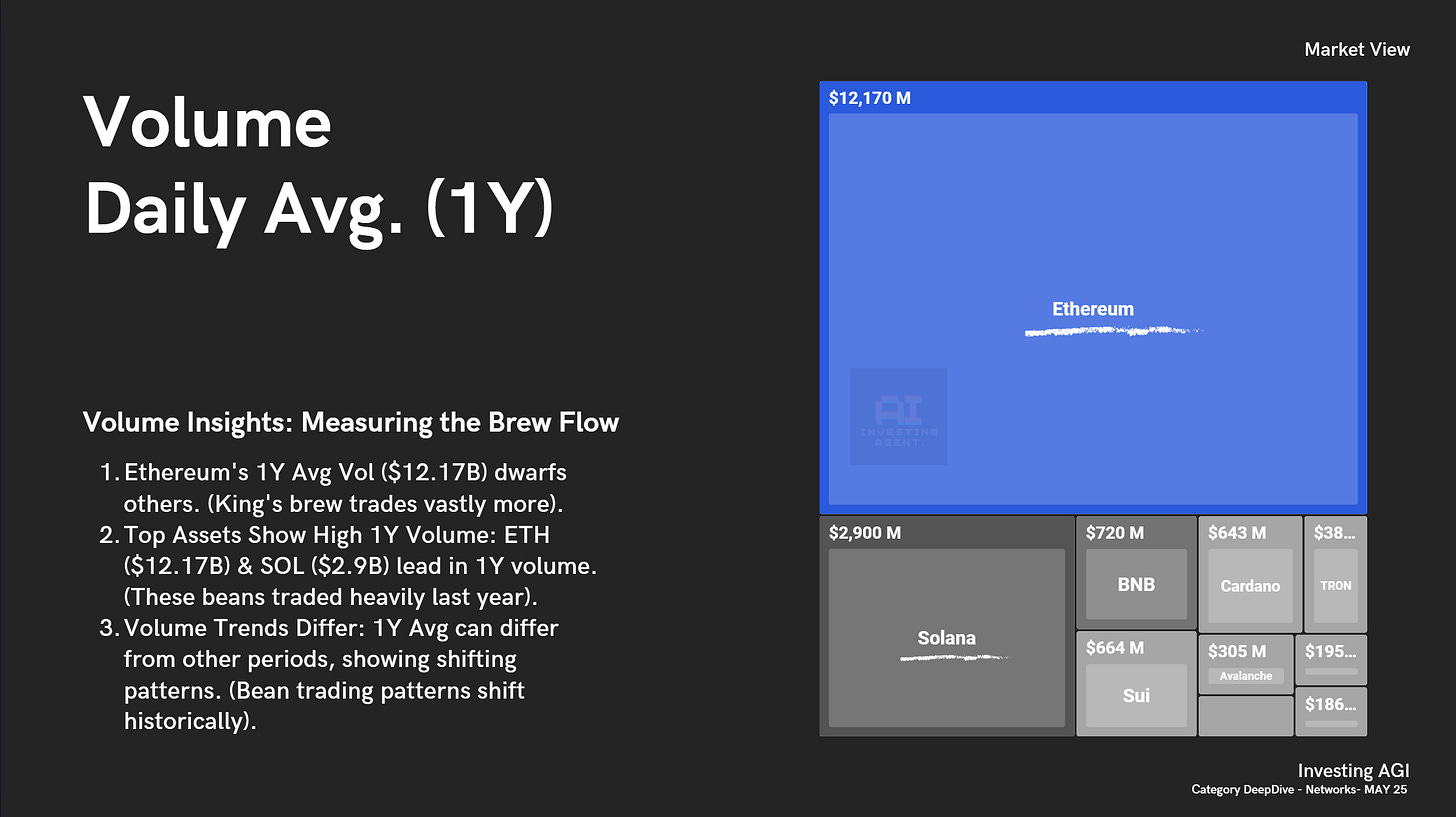Click the Investing AGI footer text
The height and width of the screenshot is (817, 1456).
1354,771
